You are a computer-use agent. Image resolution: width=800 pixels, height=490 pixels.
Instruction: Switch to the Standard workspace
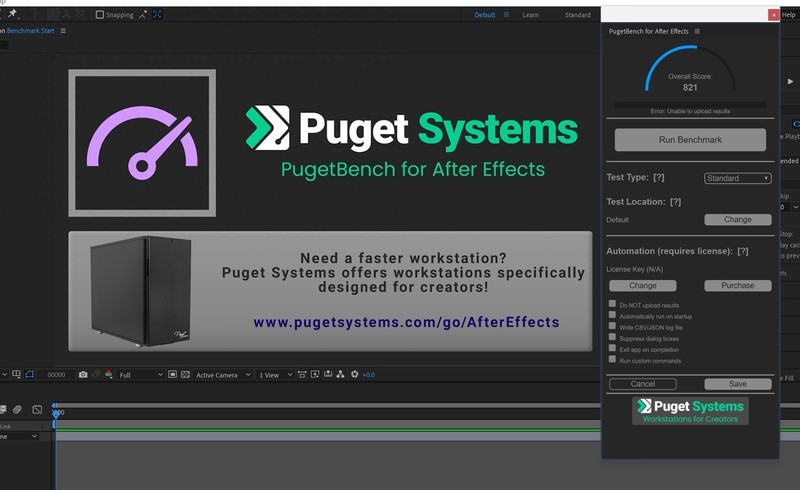[x=578, y=15]
